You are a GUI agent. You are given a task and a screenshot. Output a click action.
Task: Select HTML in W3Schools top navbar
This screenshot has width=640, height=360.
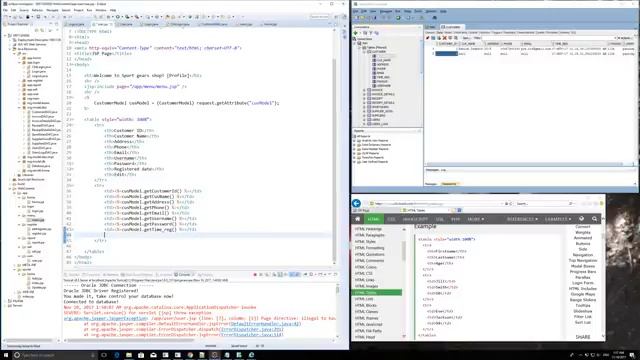(373, 219)
